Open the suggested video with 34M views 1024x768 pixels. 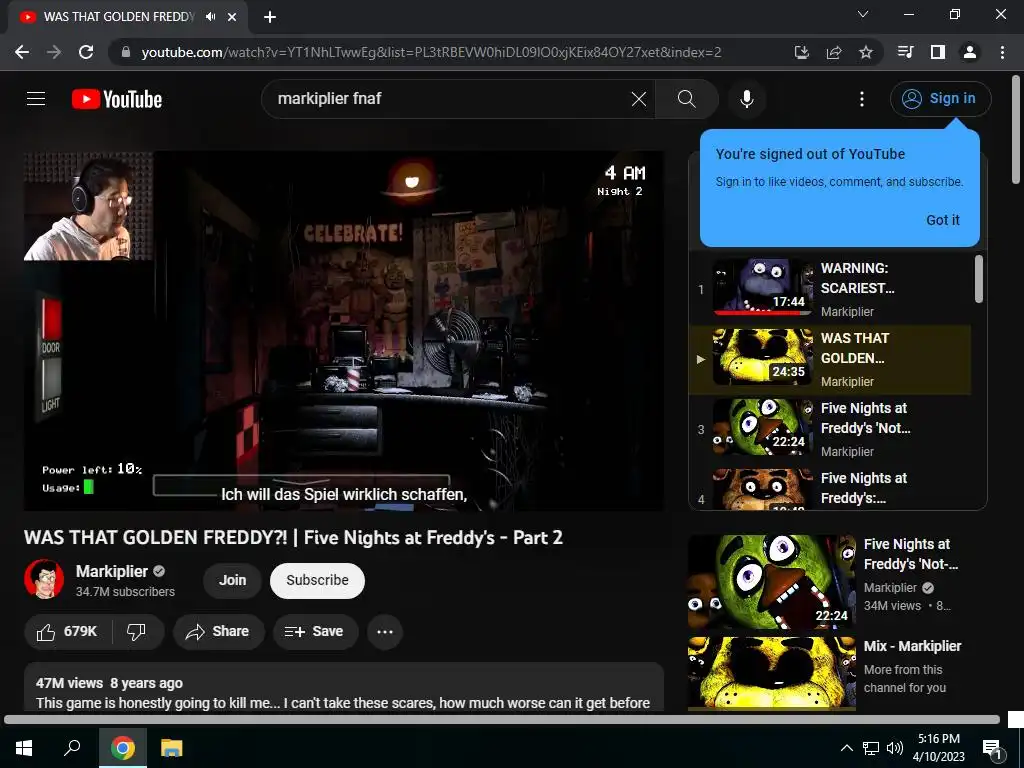click(771, 582)
